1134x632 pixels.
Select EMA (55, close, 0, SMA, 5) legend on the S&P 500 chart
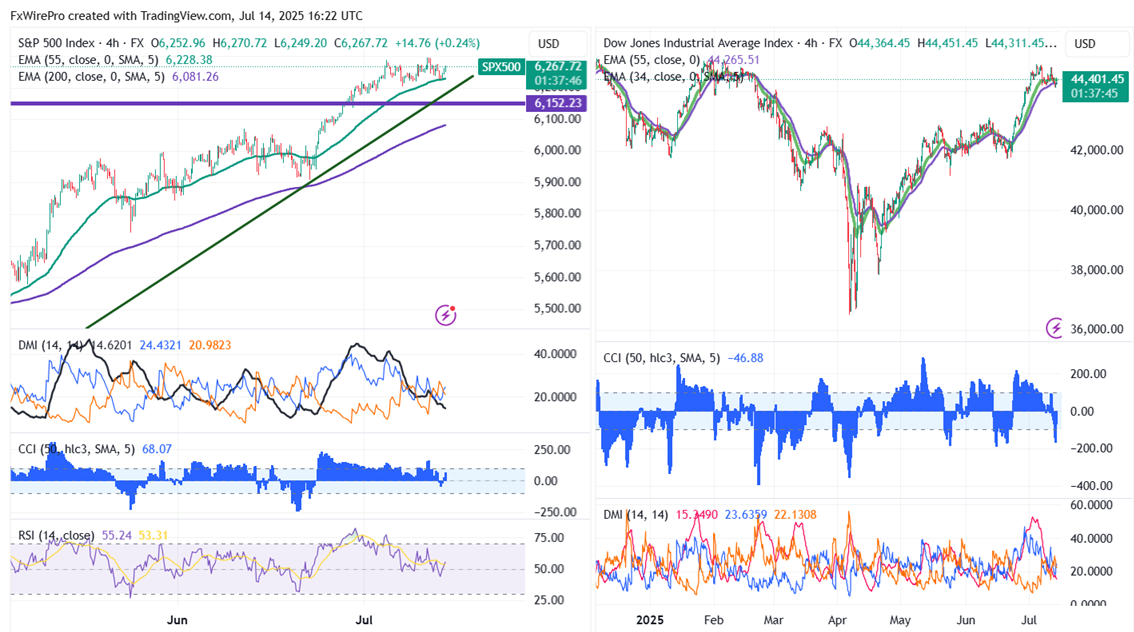[90, 60]
